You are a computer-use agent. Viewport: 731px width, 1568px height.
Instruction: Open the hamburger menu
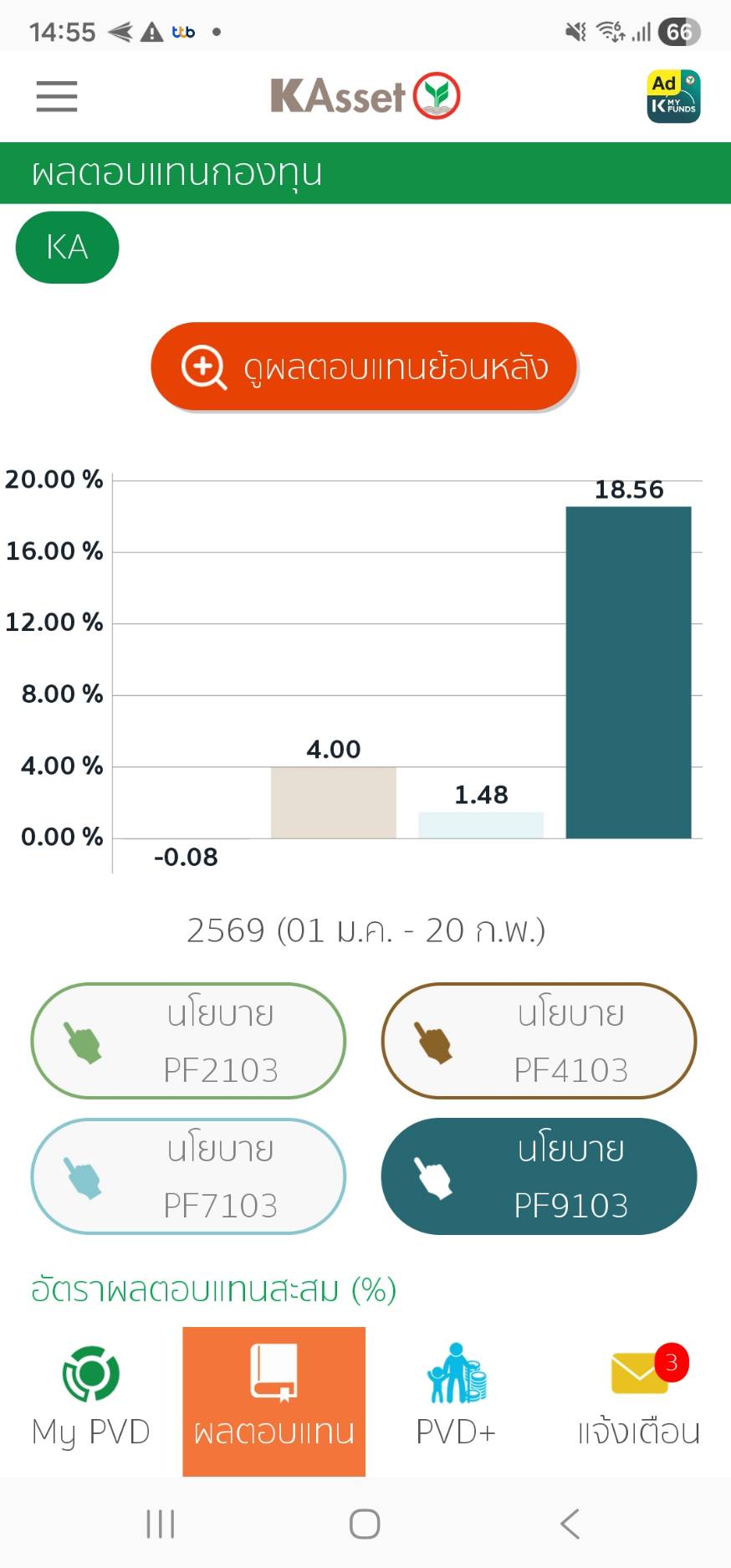click(x=57, y=96)
